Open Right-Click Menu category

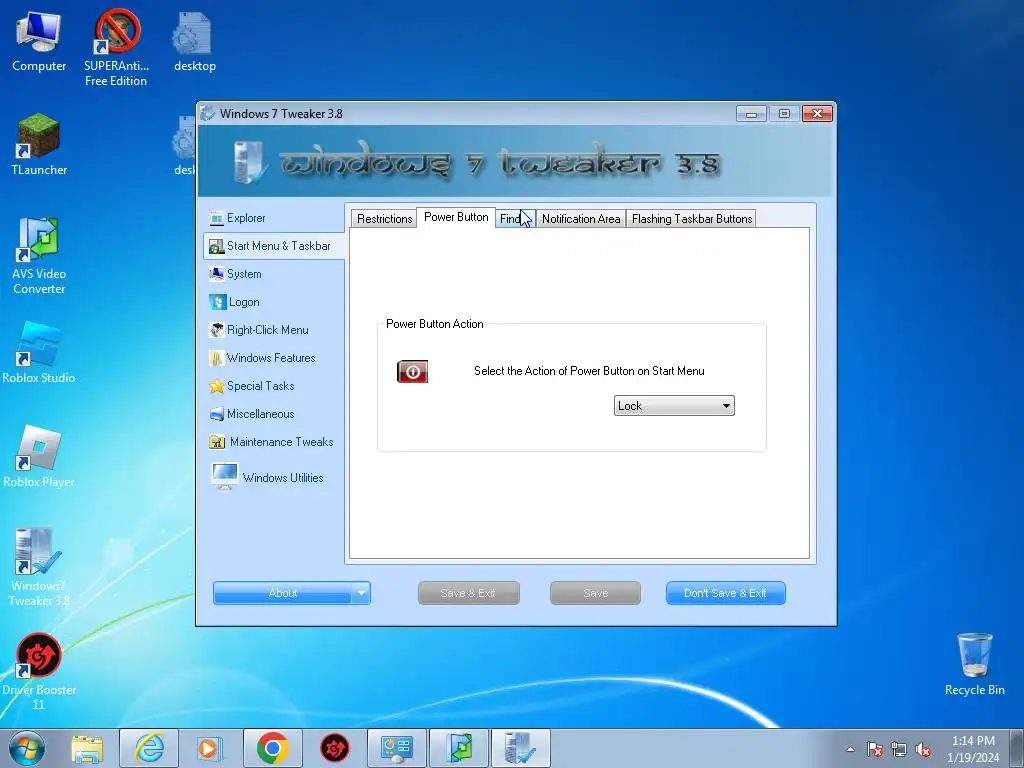pyautogui.click(x=259, y=330)
